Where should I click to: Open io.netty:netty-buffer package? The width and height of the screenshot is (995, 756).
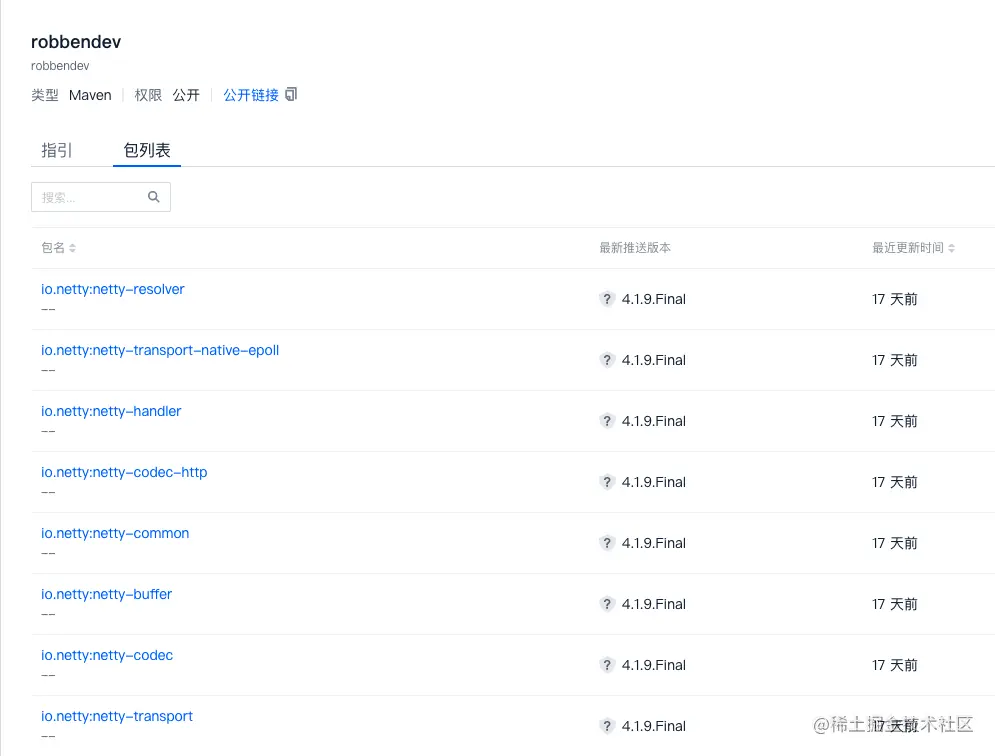tap(107, 594)
